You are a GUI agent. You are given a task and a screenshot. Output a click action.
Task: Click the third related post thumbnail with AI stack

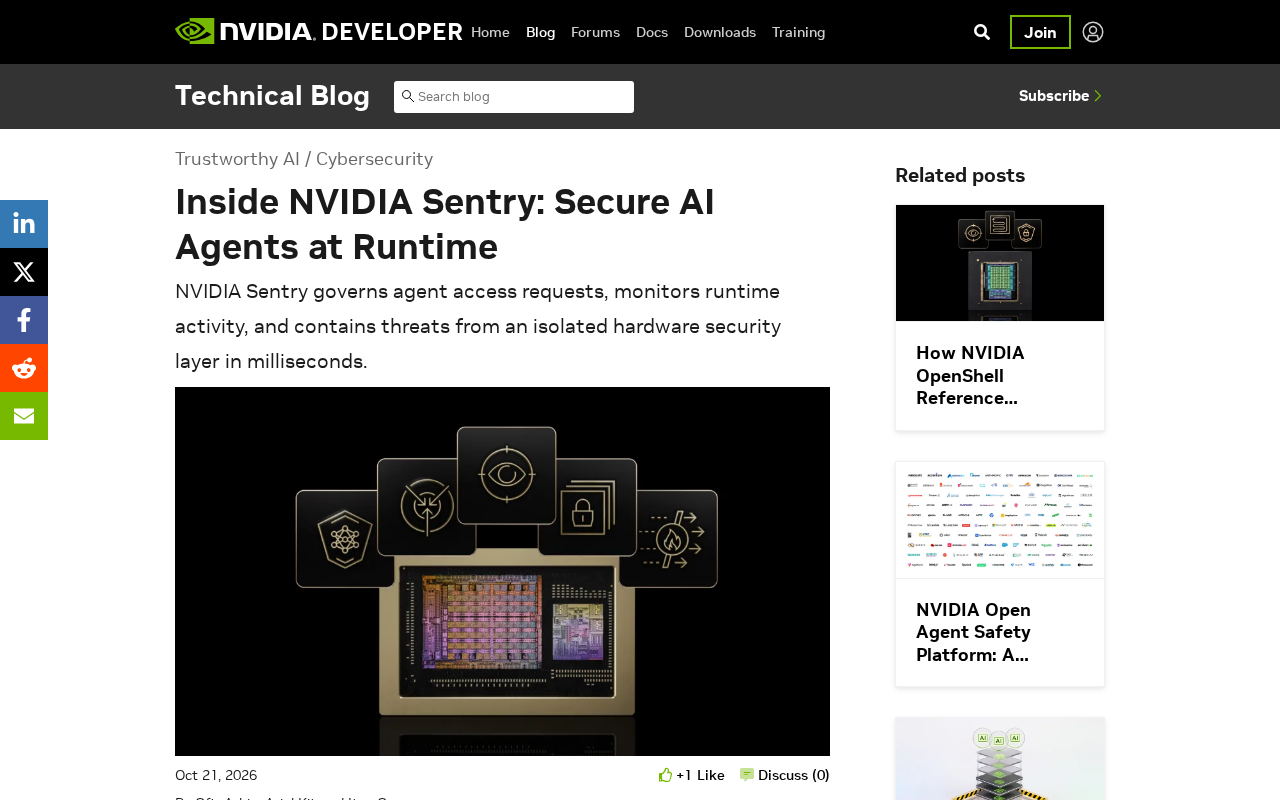(1000, 759)
